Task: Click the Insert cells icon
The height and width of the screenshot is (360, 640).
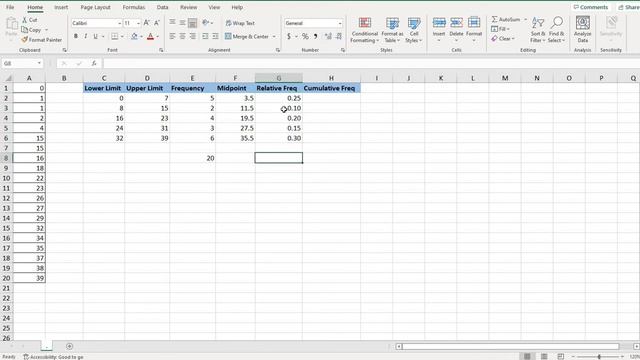Action: point(439,23)
